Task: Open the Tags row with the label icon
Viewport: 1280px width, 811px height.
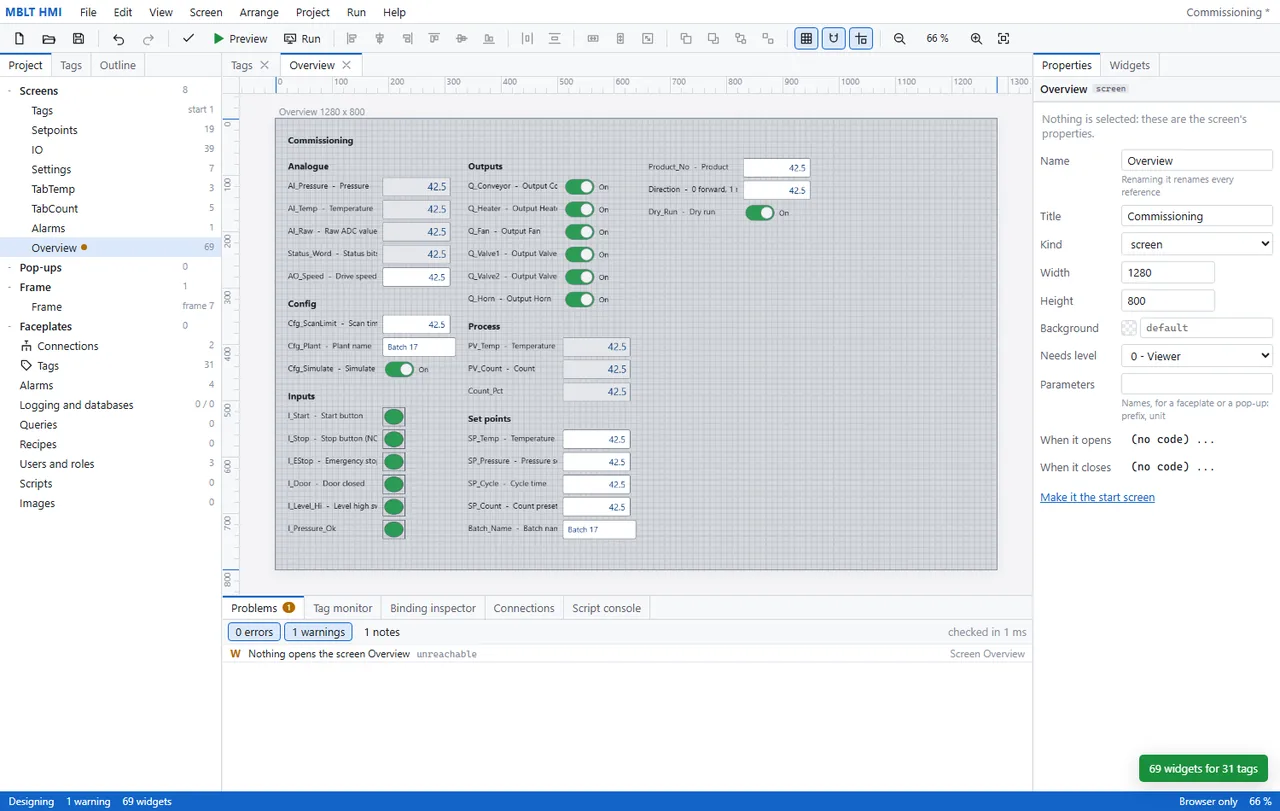Action: (x=110, y=366)
